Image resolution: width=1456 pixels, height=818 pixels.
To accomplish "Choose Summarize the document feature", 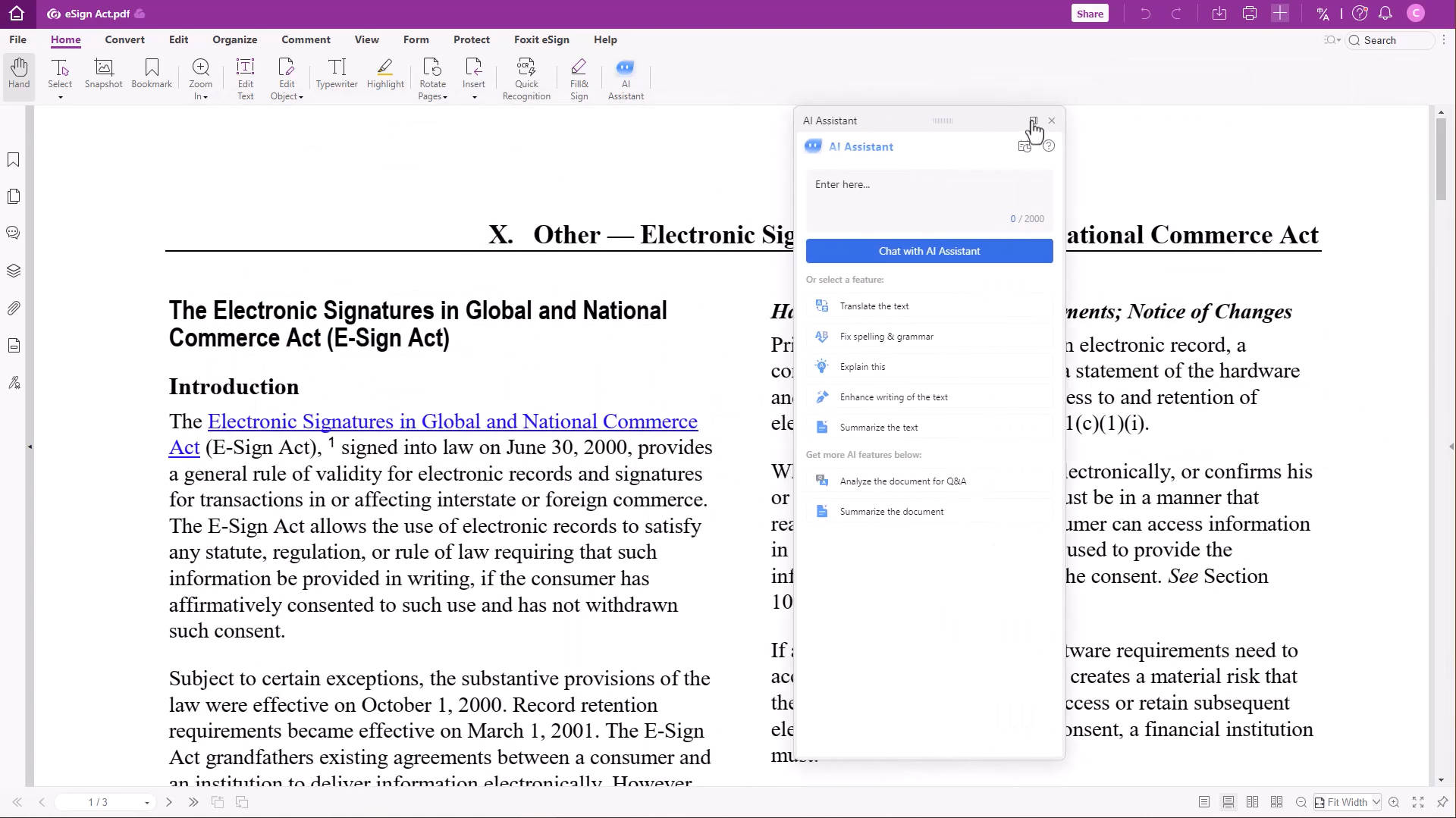I will [929, 512].
